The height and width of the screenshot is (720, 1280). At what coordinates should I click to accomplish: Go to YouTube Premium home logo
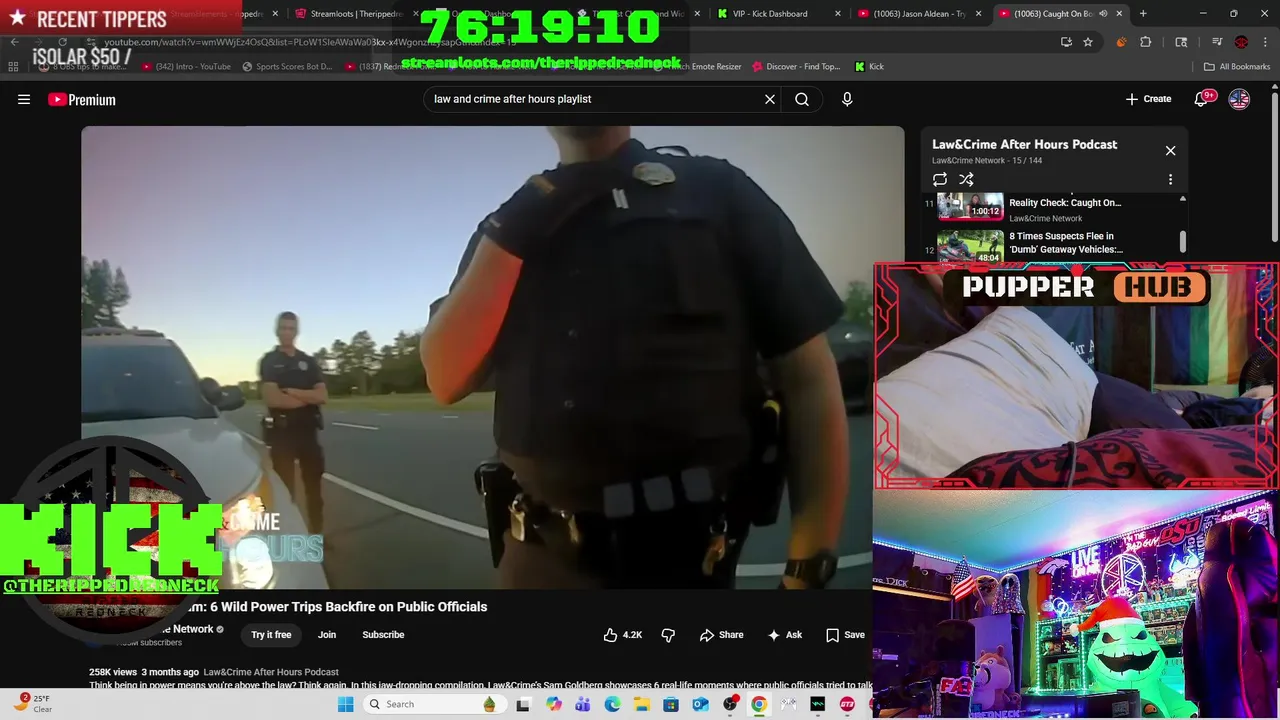pos(82,99)
